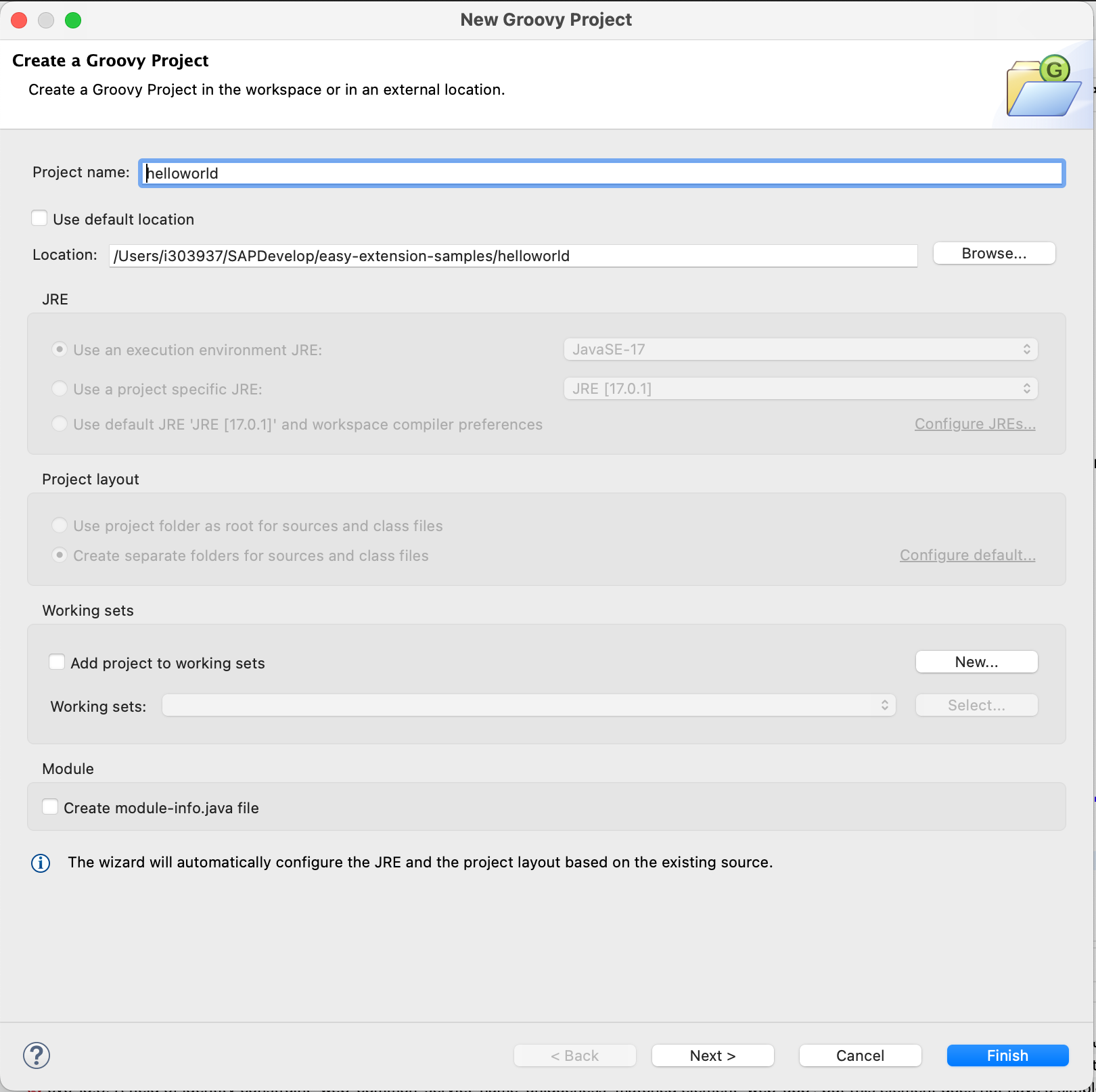Screen dimensions: 1096x1092
Task: Open the Working sets combo box
Action: (x=528, y=706)
